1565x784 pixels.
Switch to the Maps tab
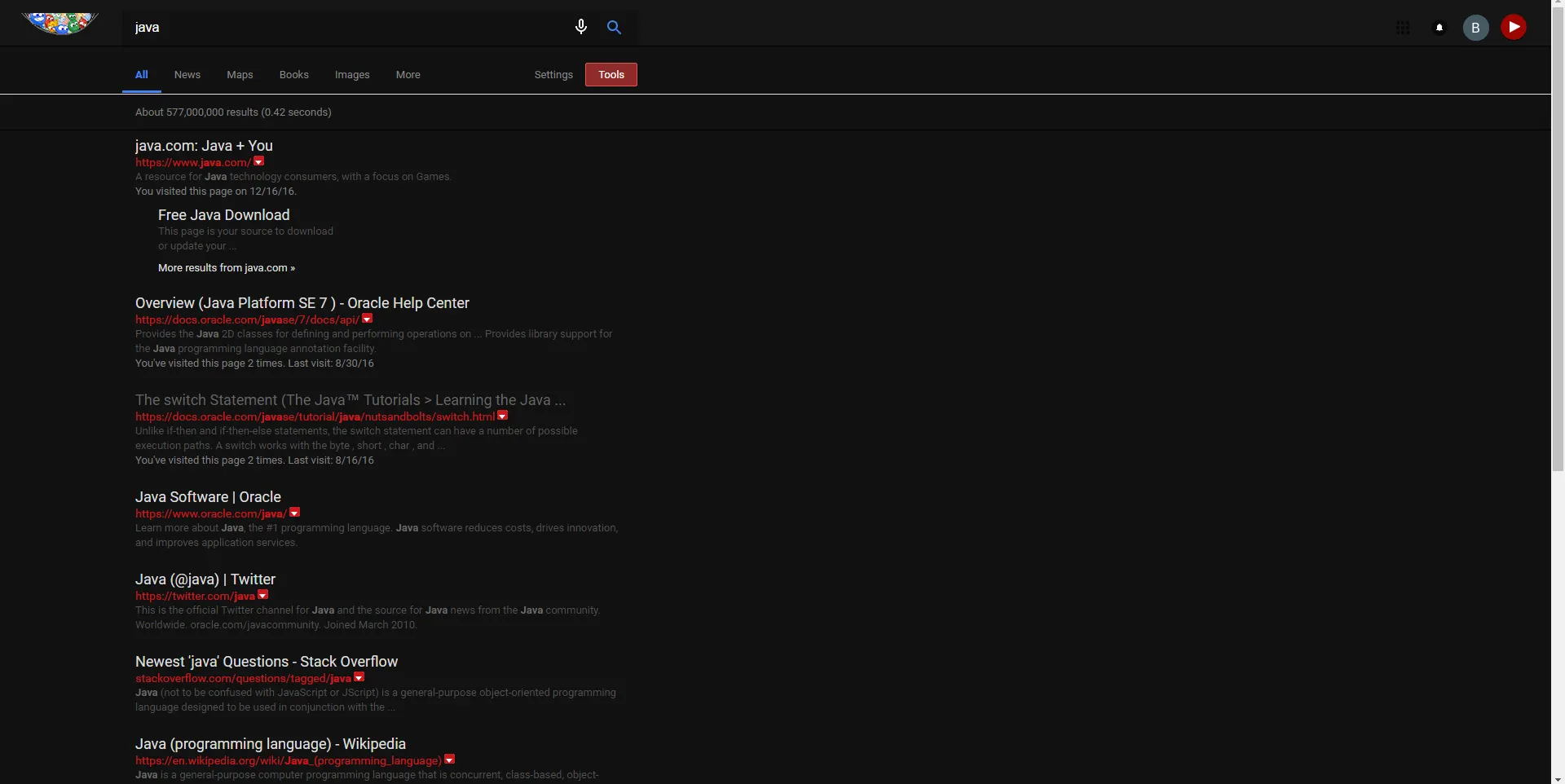240,74
